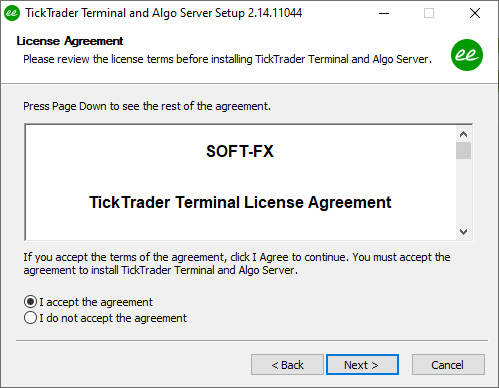499x388 pixels.
Task: Close the setup wizard window
Action: (x=475, y=13)
